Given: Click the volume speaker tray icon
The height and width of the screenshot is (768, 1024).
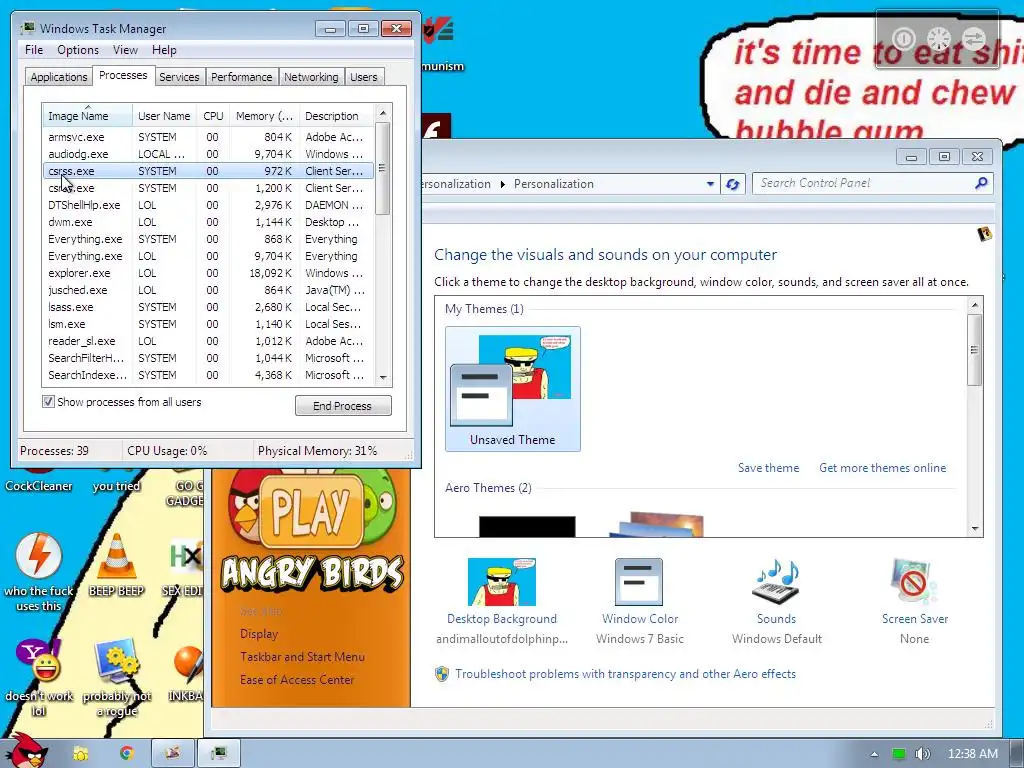Looking at the screenshot, I should coord(922,754).
